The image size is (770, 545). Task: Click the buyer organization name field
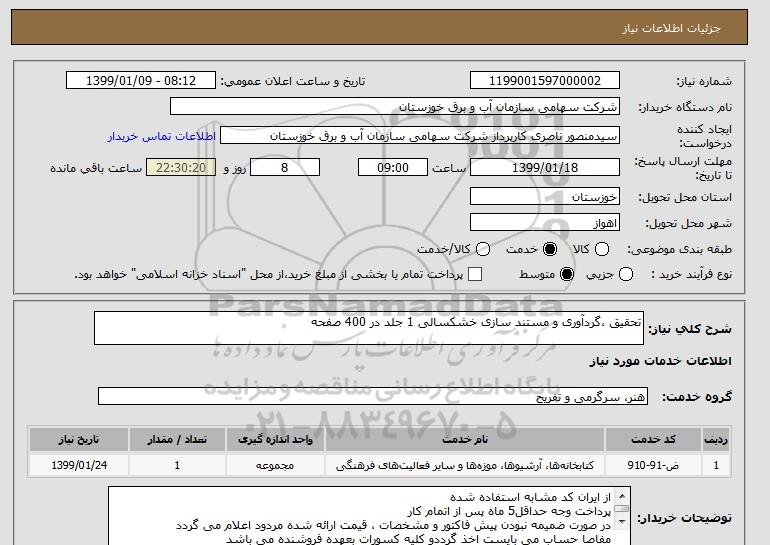395,107
